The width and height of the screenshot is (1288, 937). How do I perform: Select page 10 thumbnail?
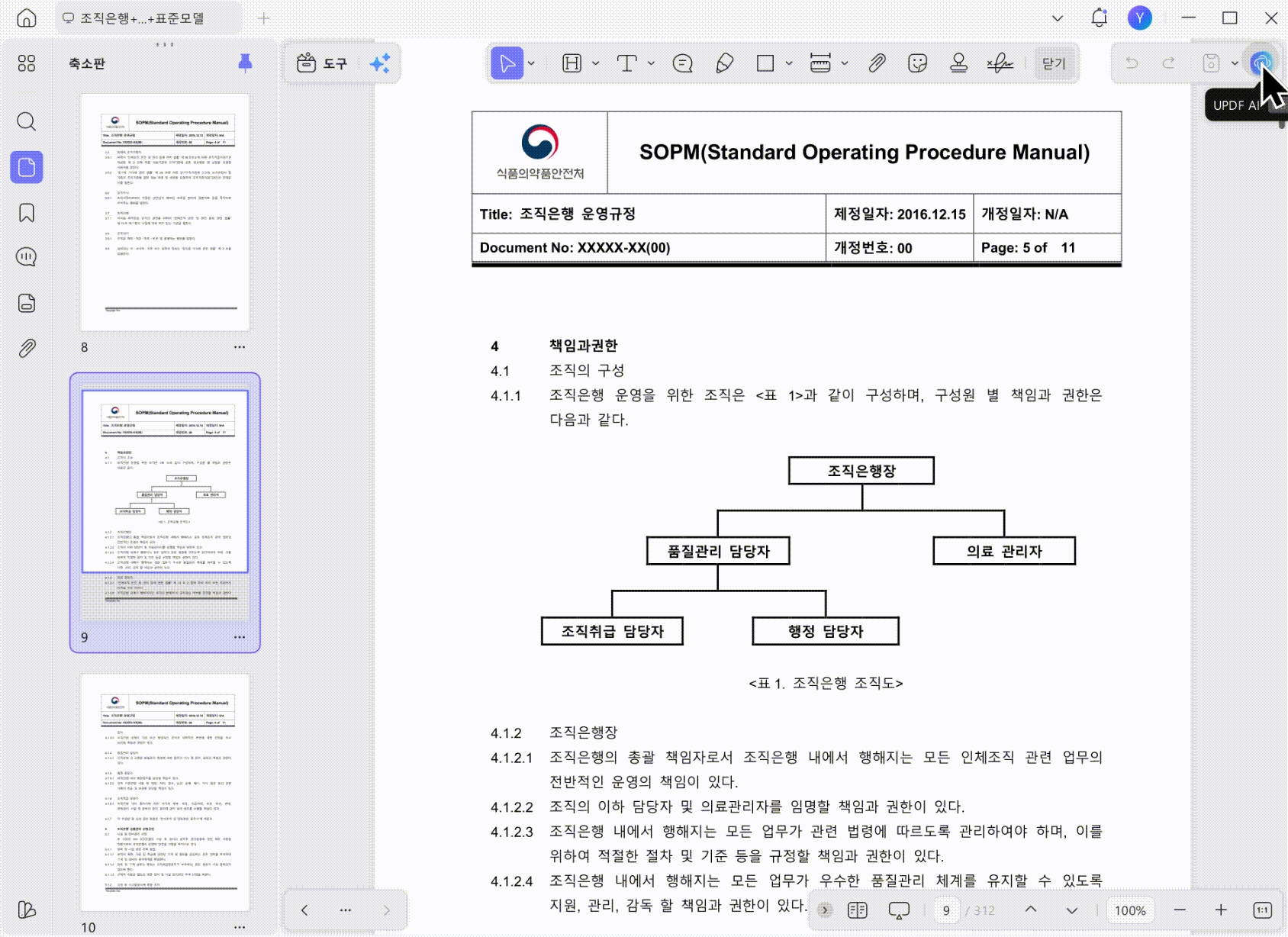pyautogui.click(x=165, y=792)
